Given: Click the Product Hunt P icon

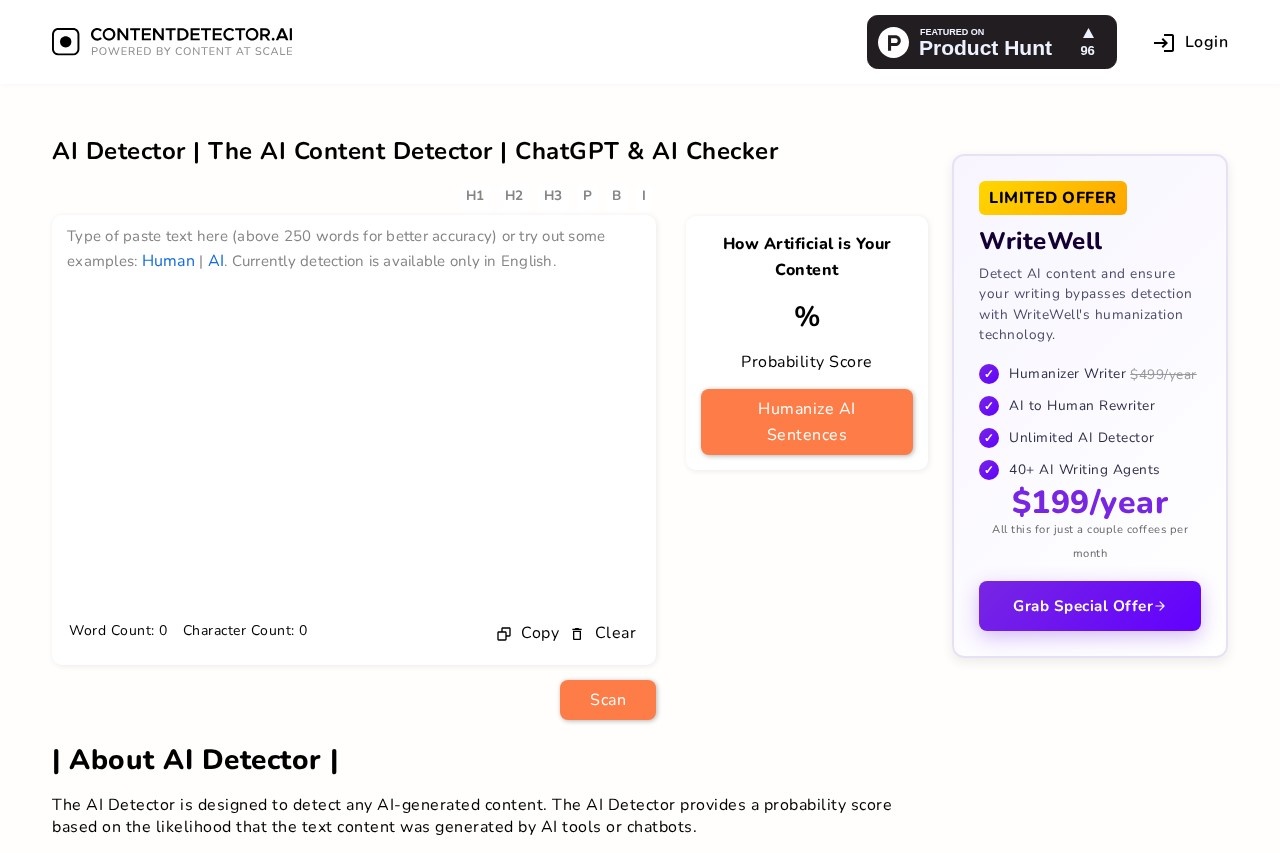Looking at the screenshot, I should (x=893, y=42).
